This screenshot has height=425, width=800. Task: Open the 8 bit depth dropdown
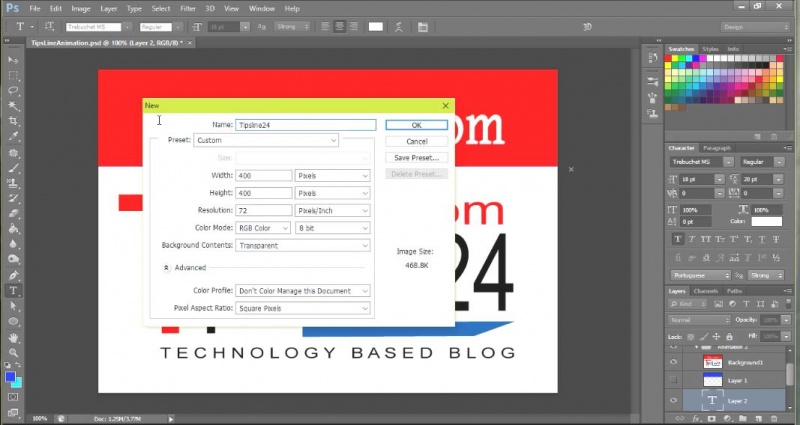333,228
